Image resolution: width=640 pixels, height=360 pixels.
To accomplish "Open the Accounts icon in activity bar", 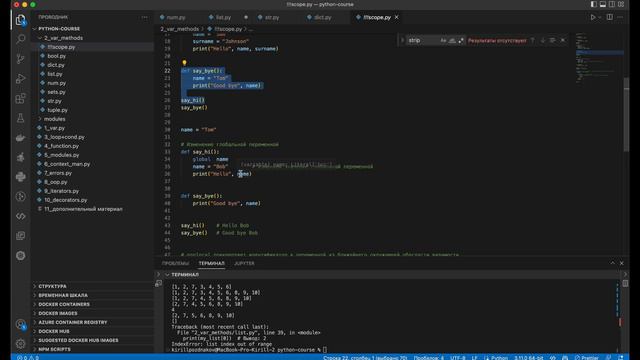I will [20, 324].
